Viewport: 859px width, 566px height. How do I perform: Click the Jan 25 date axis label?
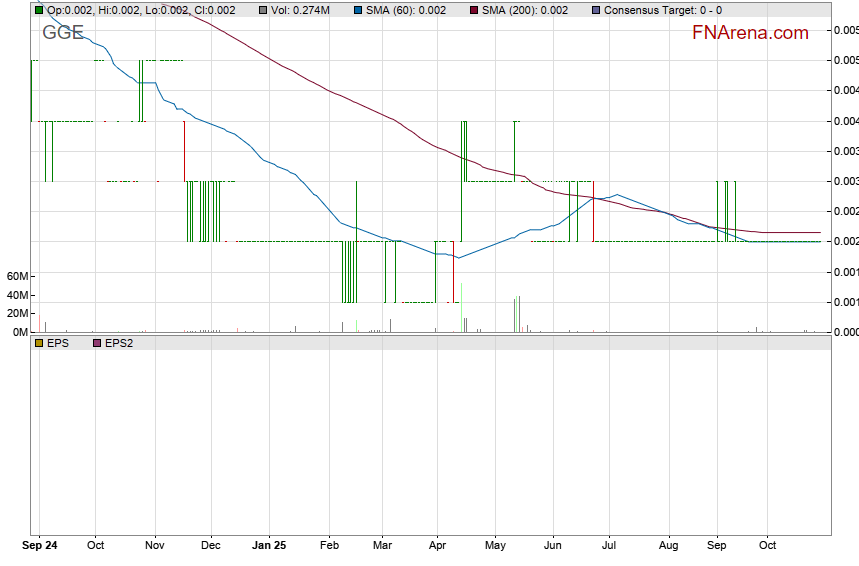click(268, 546)
